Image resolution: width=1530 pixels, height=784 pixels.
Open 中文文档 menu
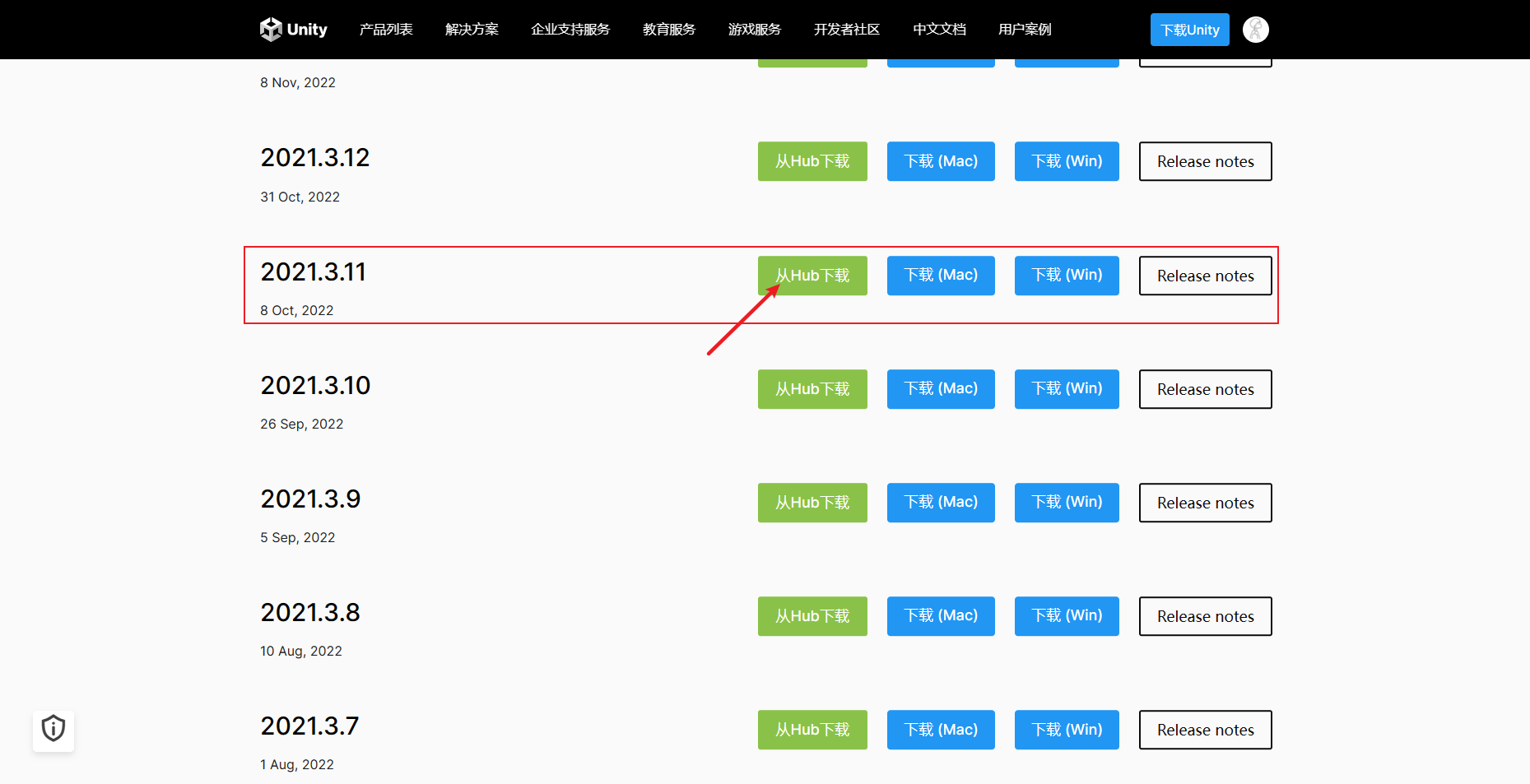coord(939,30)
